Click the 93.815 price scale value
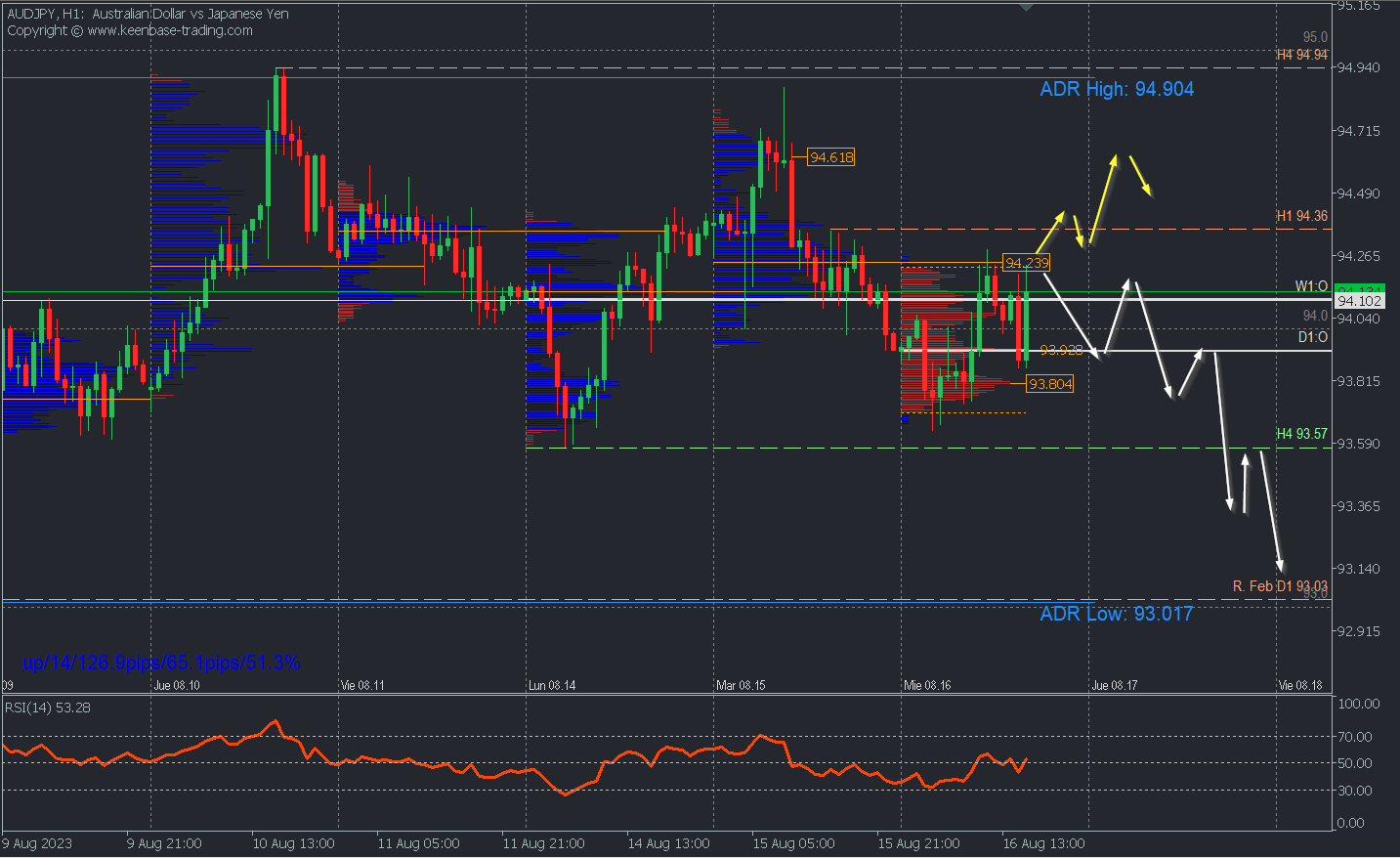 point(1359,381)
